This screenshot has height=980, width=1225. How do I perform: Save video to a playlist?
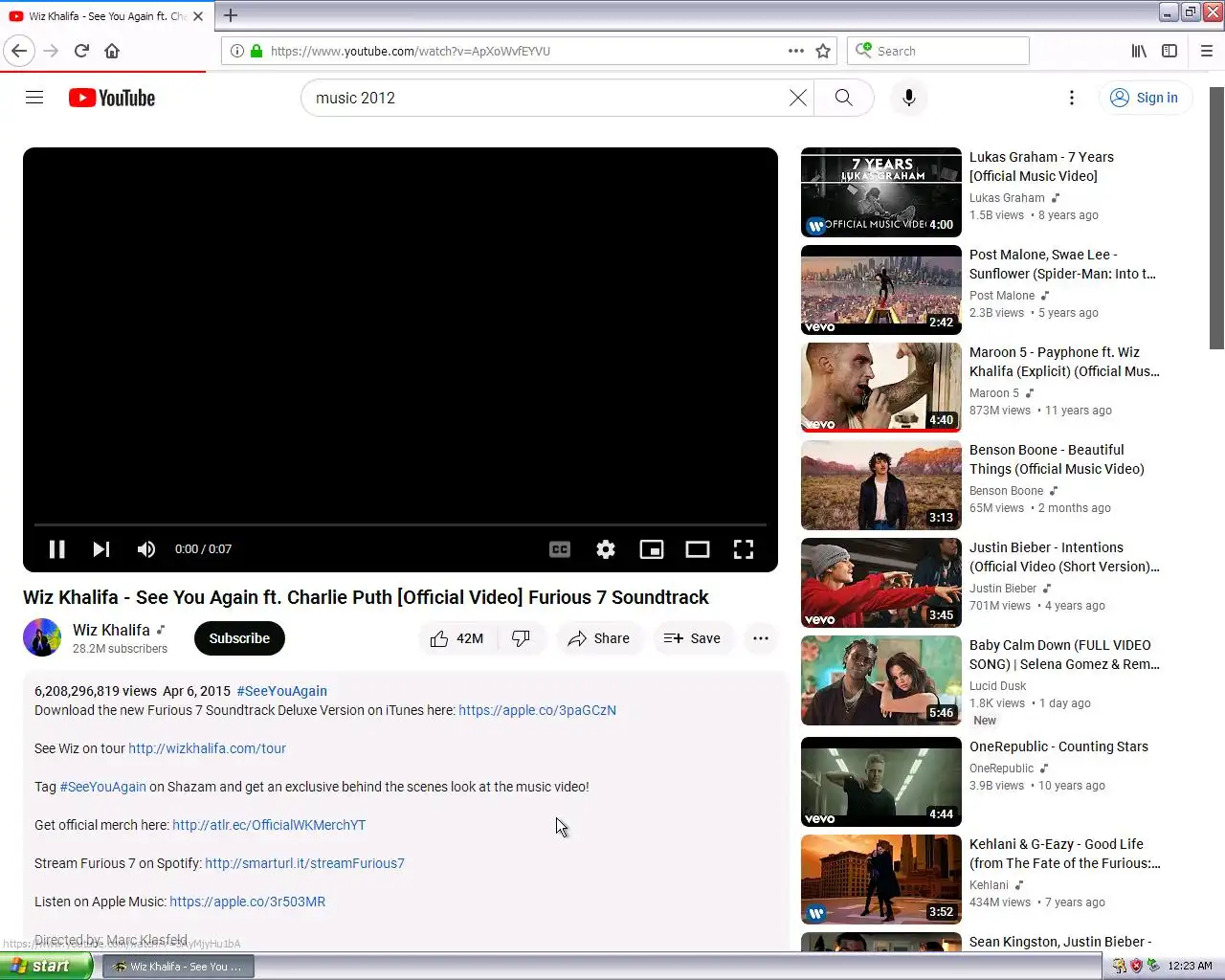[x=692, y=638]
